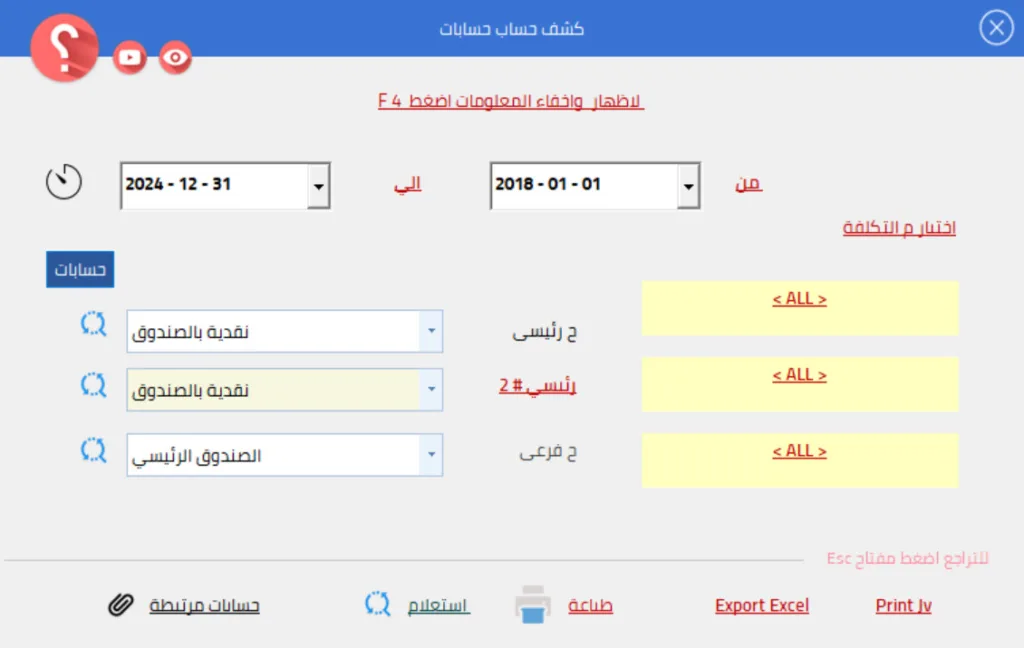
Task: Click the query icon beside استعلام
Action: click(x=378, y=604)
